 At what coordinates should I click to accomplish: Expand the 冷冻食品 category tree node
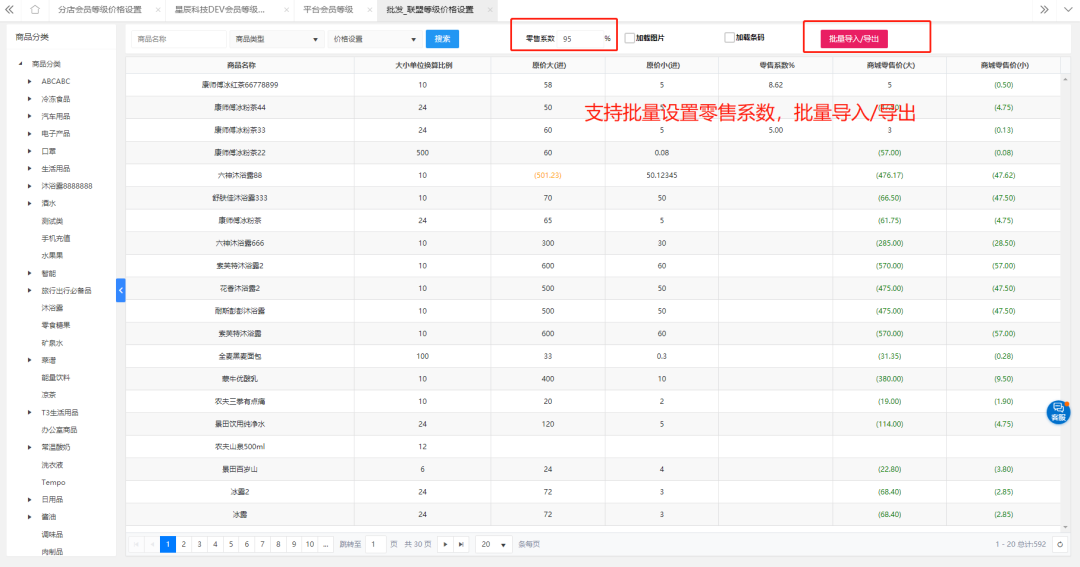29,99
